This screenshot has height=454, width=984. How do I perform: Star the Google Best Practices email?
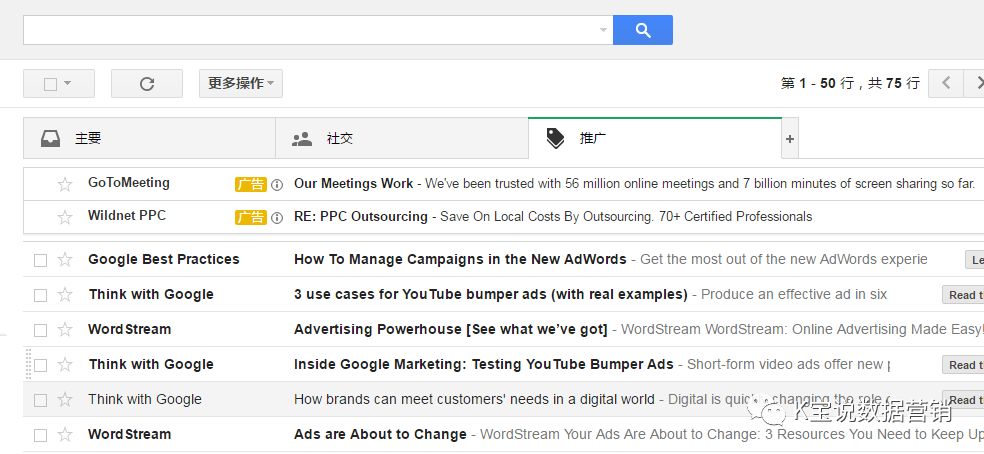pos(65,260)
